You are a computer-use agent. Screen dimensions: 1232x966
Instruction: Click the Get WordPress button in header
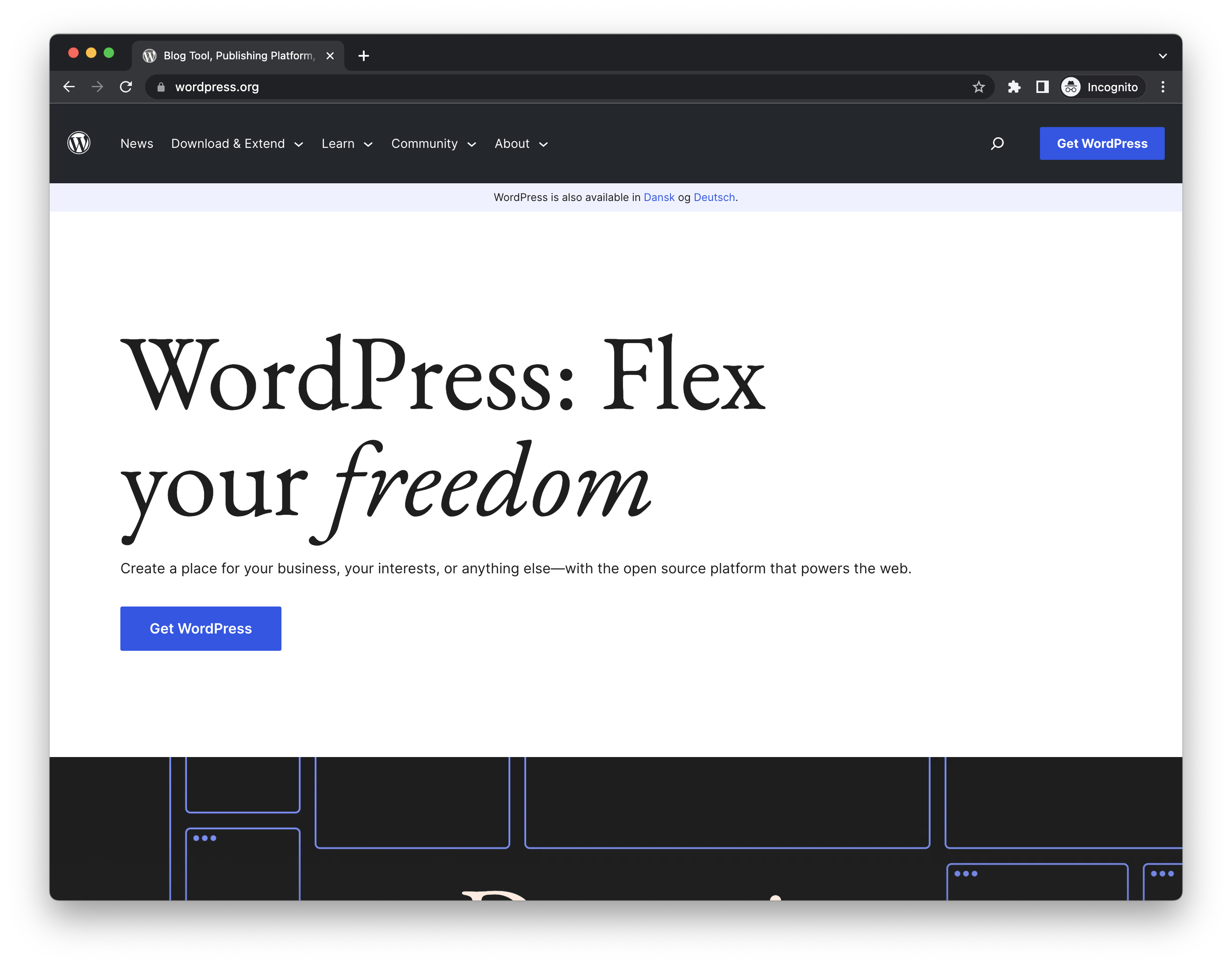[1102, 143]
